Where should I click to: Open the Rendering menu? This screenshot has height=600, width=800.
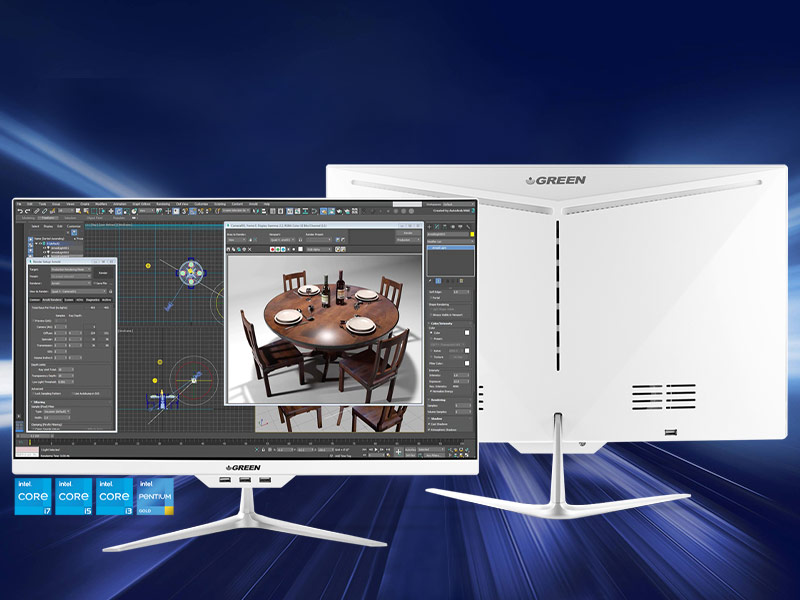(163, 204)
